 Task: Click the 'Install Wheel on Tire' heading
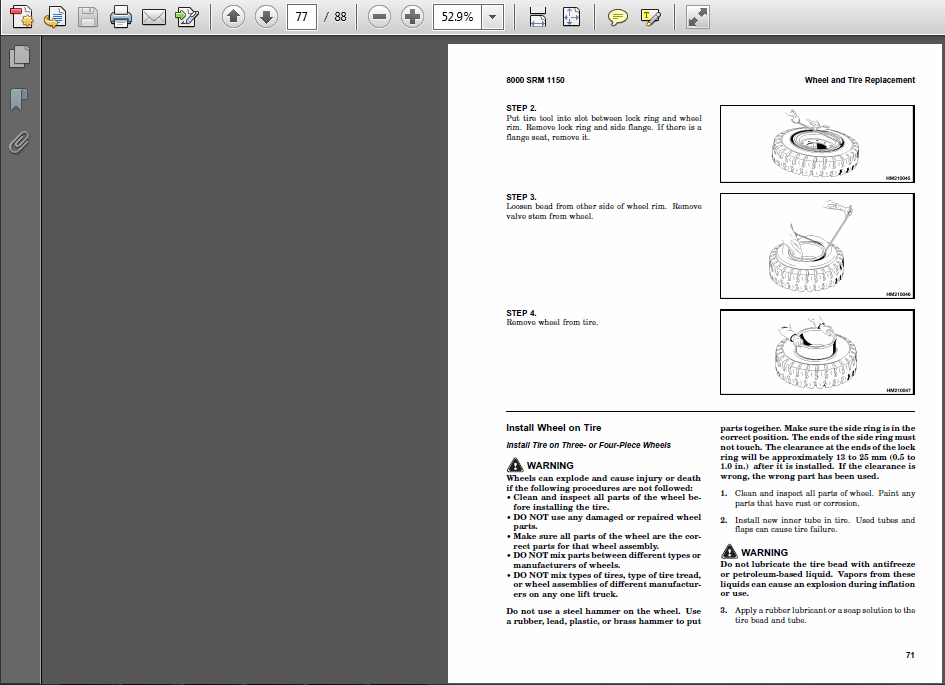(553, 428)
